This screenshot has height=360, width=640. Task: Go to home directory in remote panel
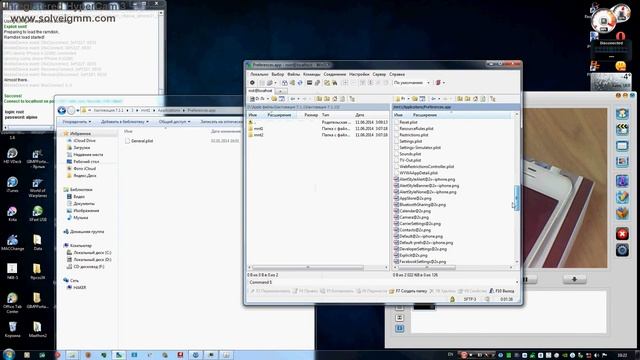(476, 99)
